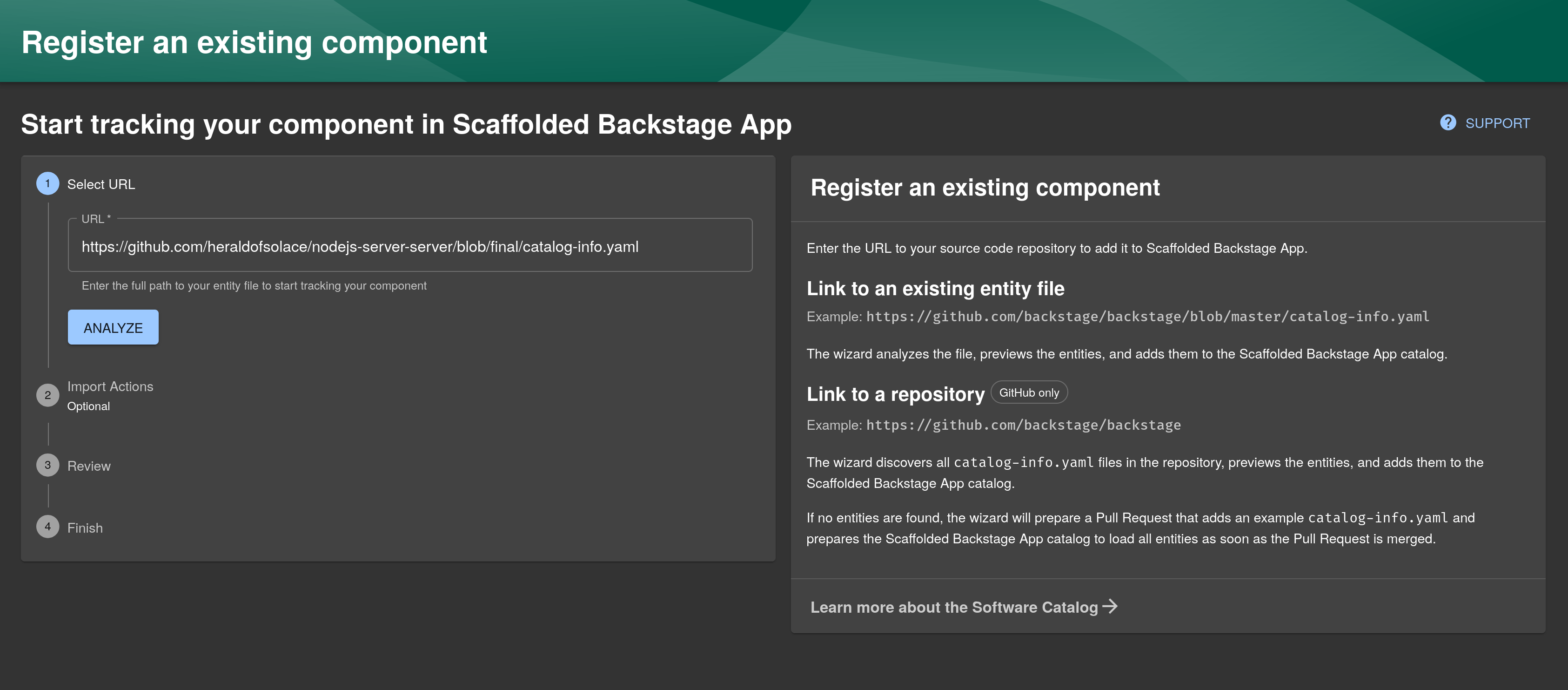Click step 4 circle icon
The width and height of the screenshot is (1568, 690).
(47, 527)
